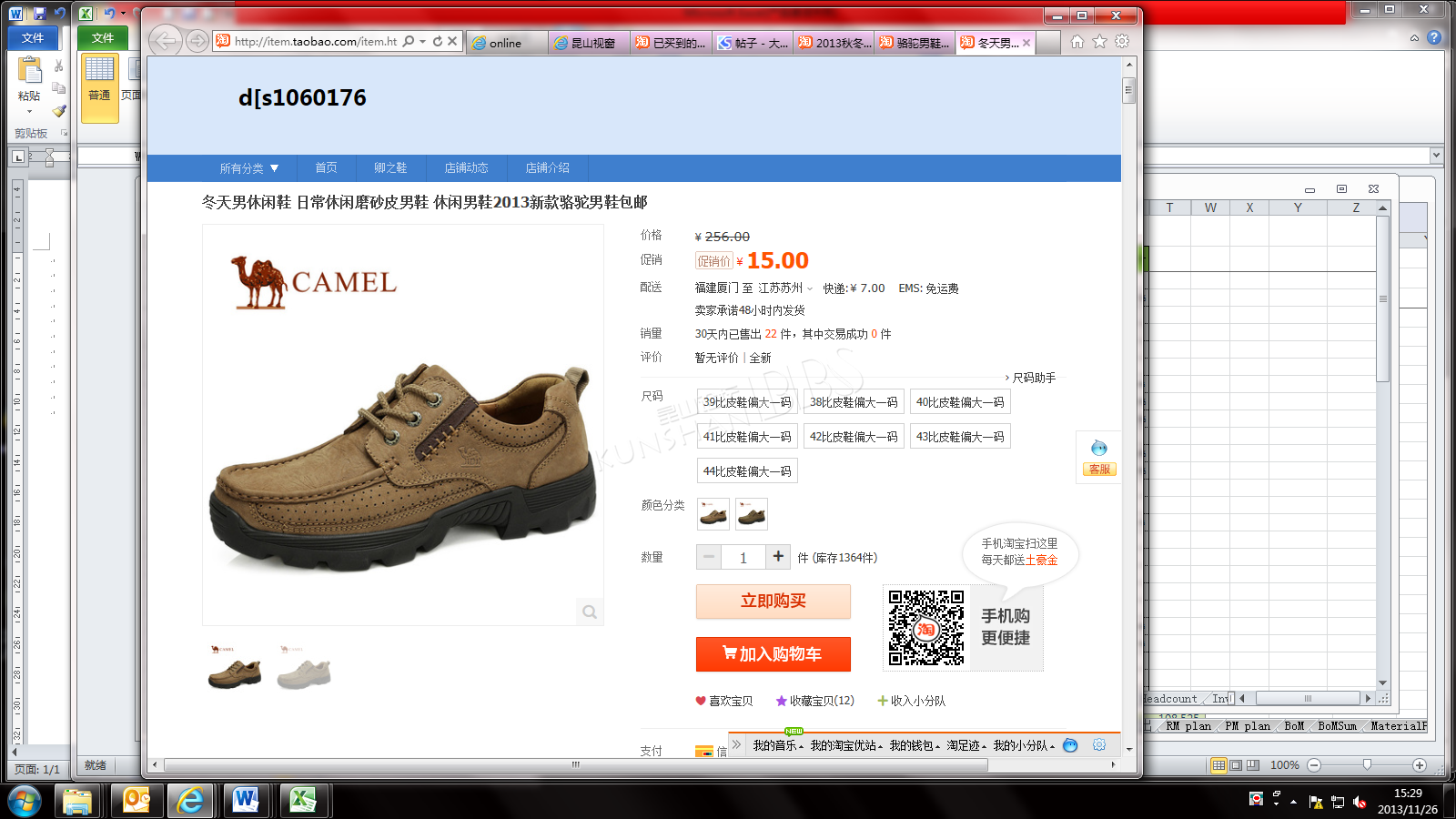Open the Excel 文件 File tab
This screenshot has height=819, width=1456.
click(103, 37)
